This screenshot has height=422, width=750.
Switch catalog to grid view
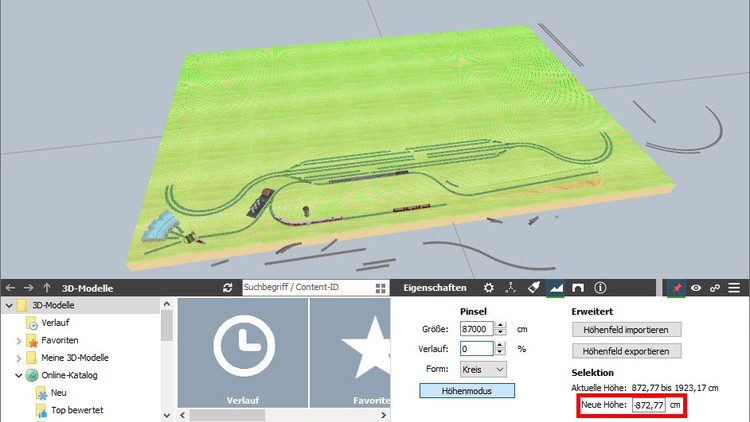381,288
